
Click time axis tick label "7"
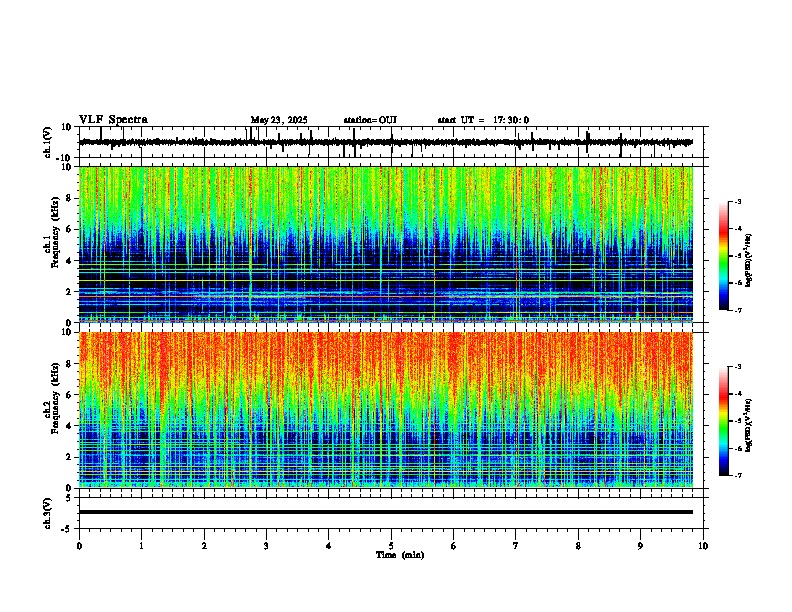click(516, 546)
